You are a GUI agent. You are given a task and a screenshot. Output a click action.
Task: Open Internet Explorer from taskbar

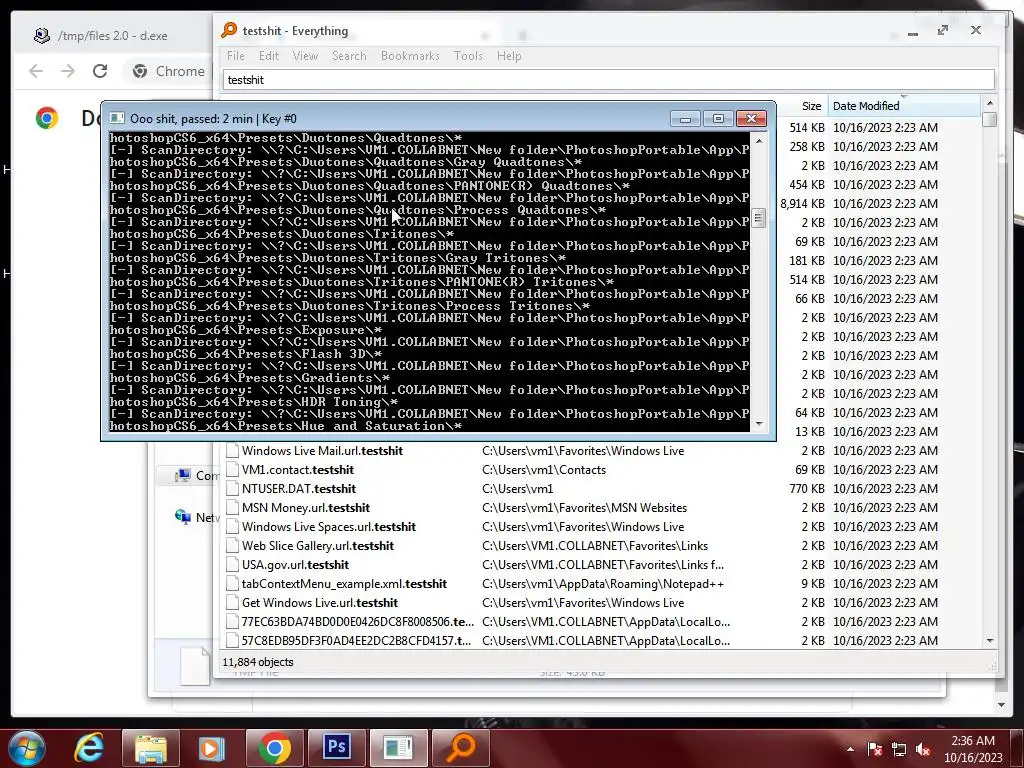(x=89, y=748)
